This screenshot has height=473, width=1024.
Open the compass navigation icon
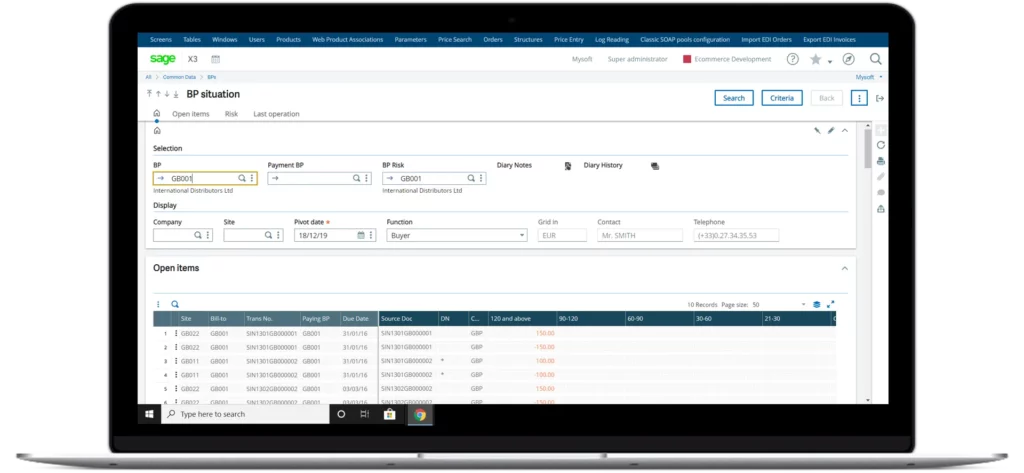tap(848, 59)
